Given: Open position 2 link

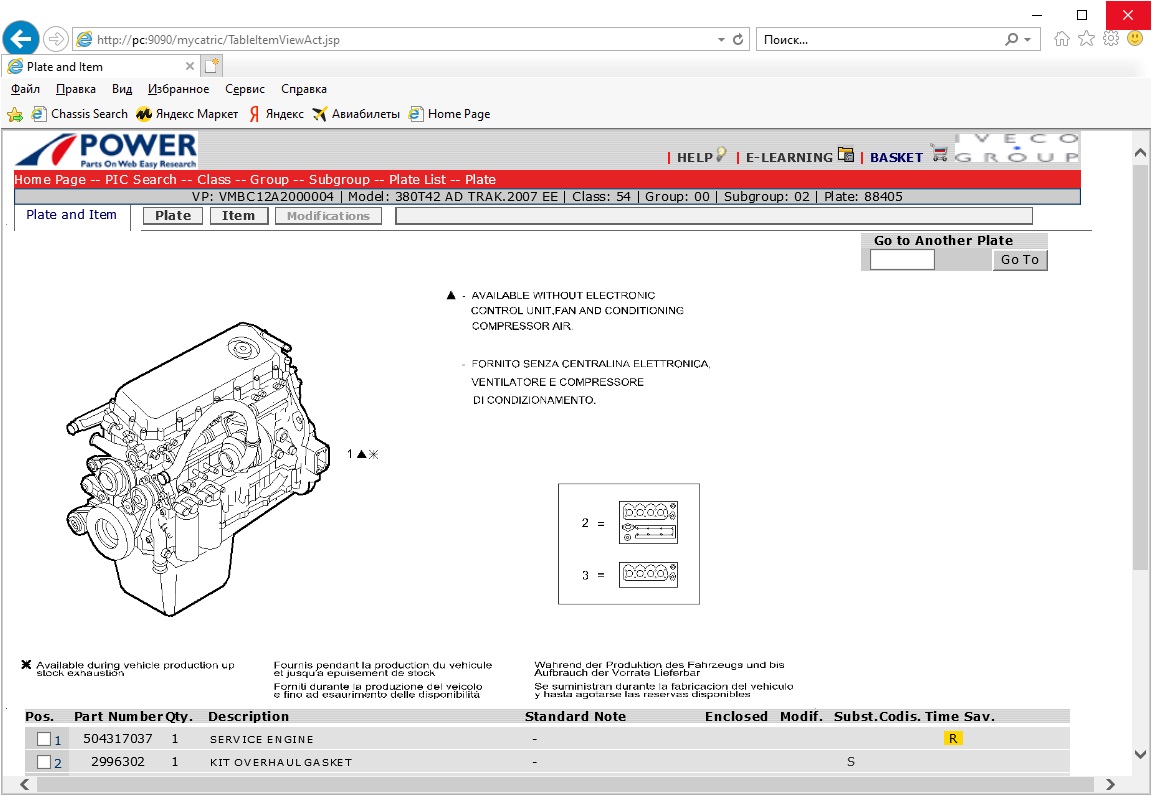Looking at the screenshot, I should click(58, 763).
